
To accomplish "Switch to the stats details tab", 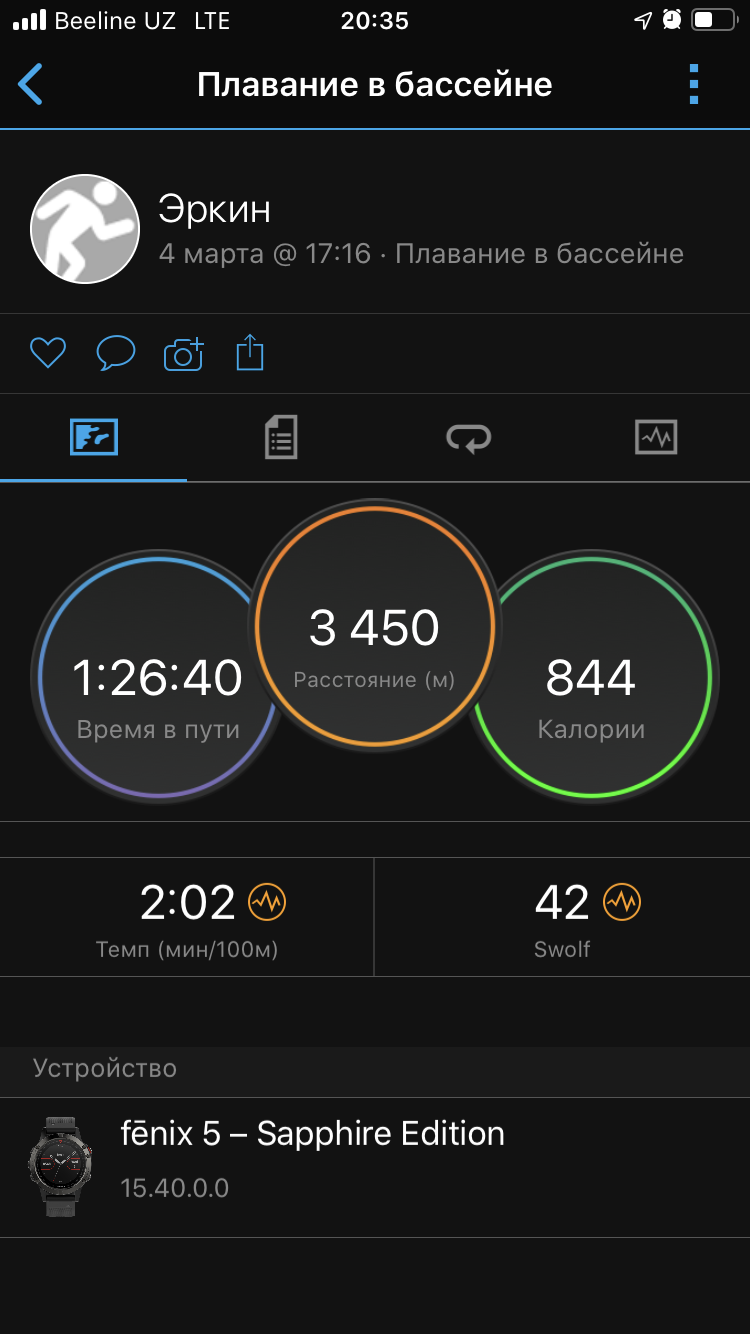I will pyautogui.click(x=281, y=437).
